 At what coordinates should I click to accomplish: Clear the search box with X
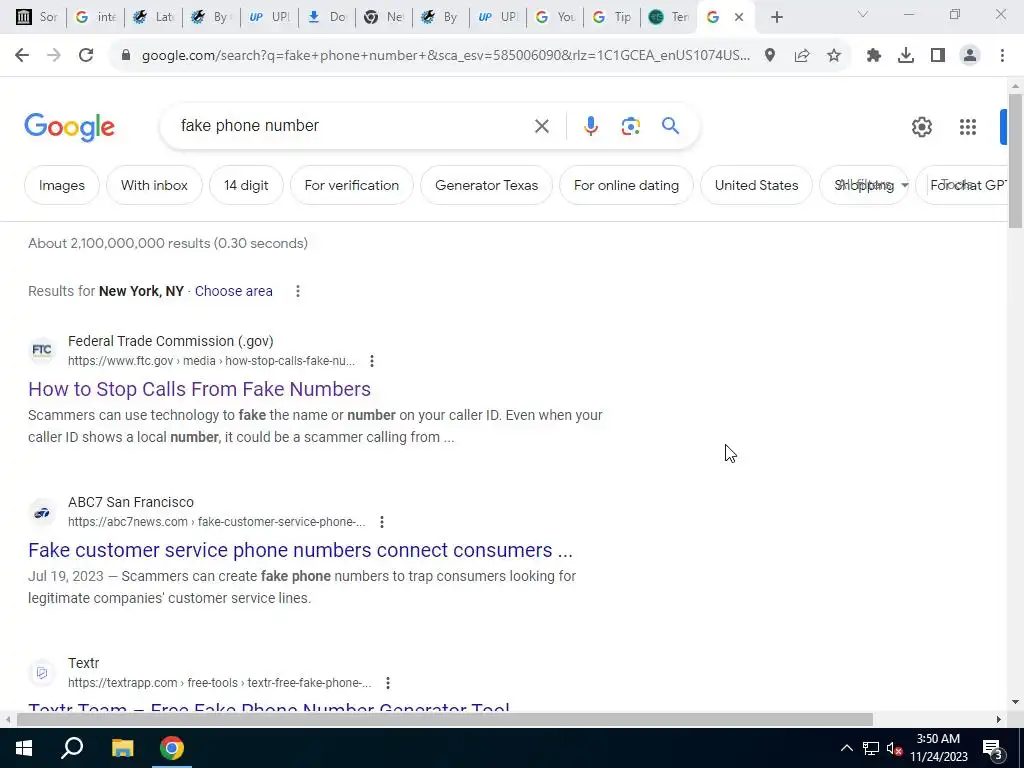(541, 126)
